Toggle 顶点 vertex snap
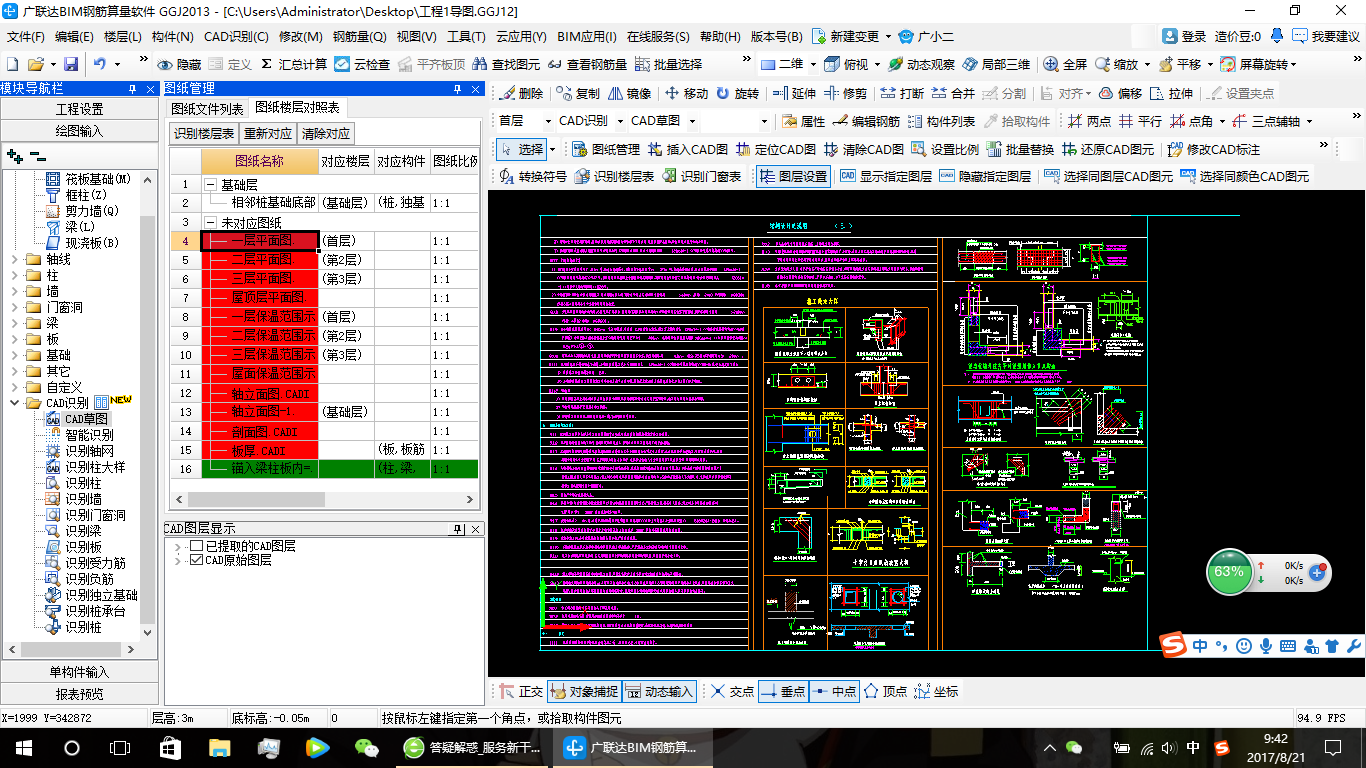 pos(886,691)
